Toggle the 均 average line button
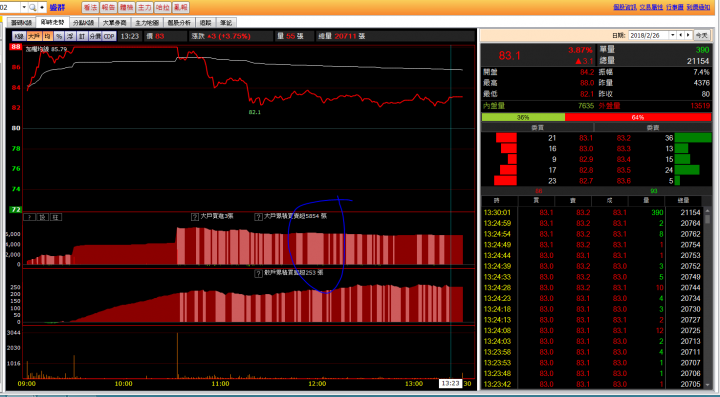720x397 pixels. [x=47, y=36]
